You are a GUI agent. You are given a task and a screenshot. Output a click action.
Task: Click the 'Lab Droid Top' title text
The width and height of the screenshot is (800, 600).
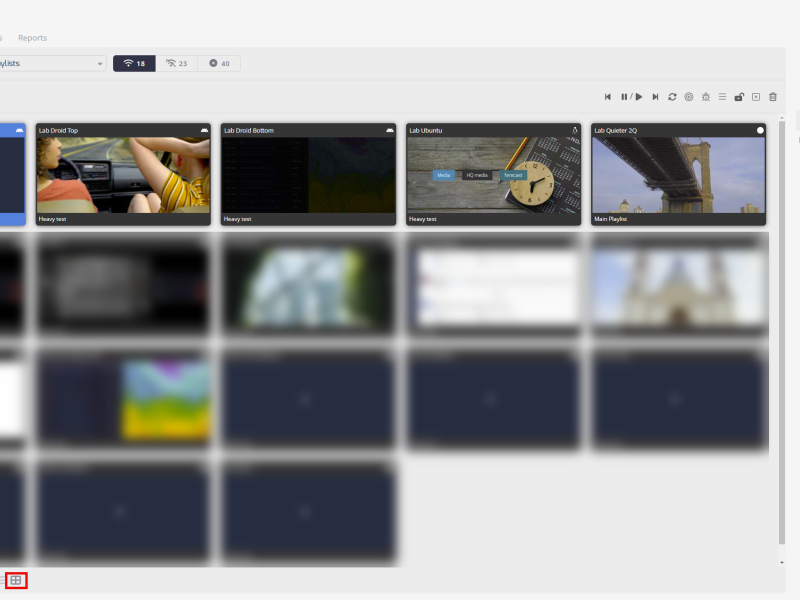click(58, 131)
